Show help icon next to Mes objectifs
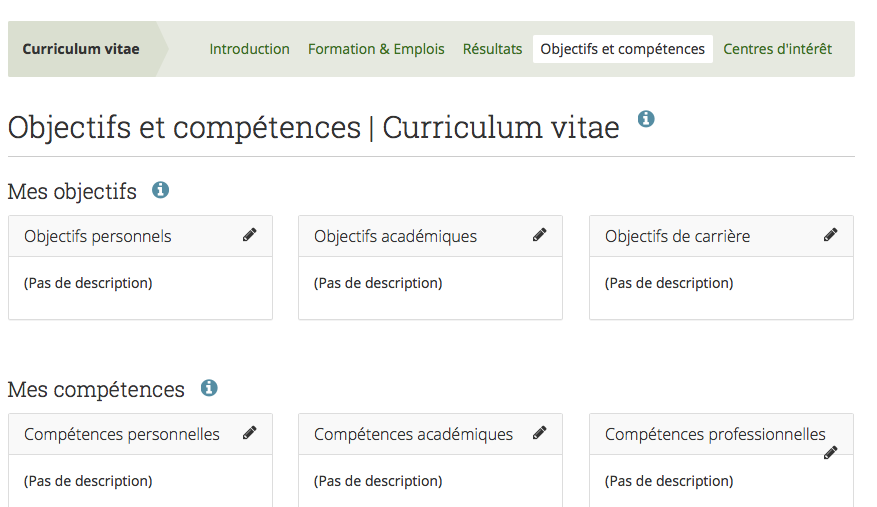 160,189
